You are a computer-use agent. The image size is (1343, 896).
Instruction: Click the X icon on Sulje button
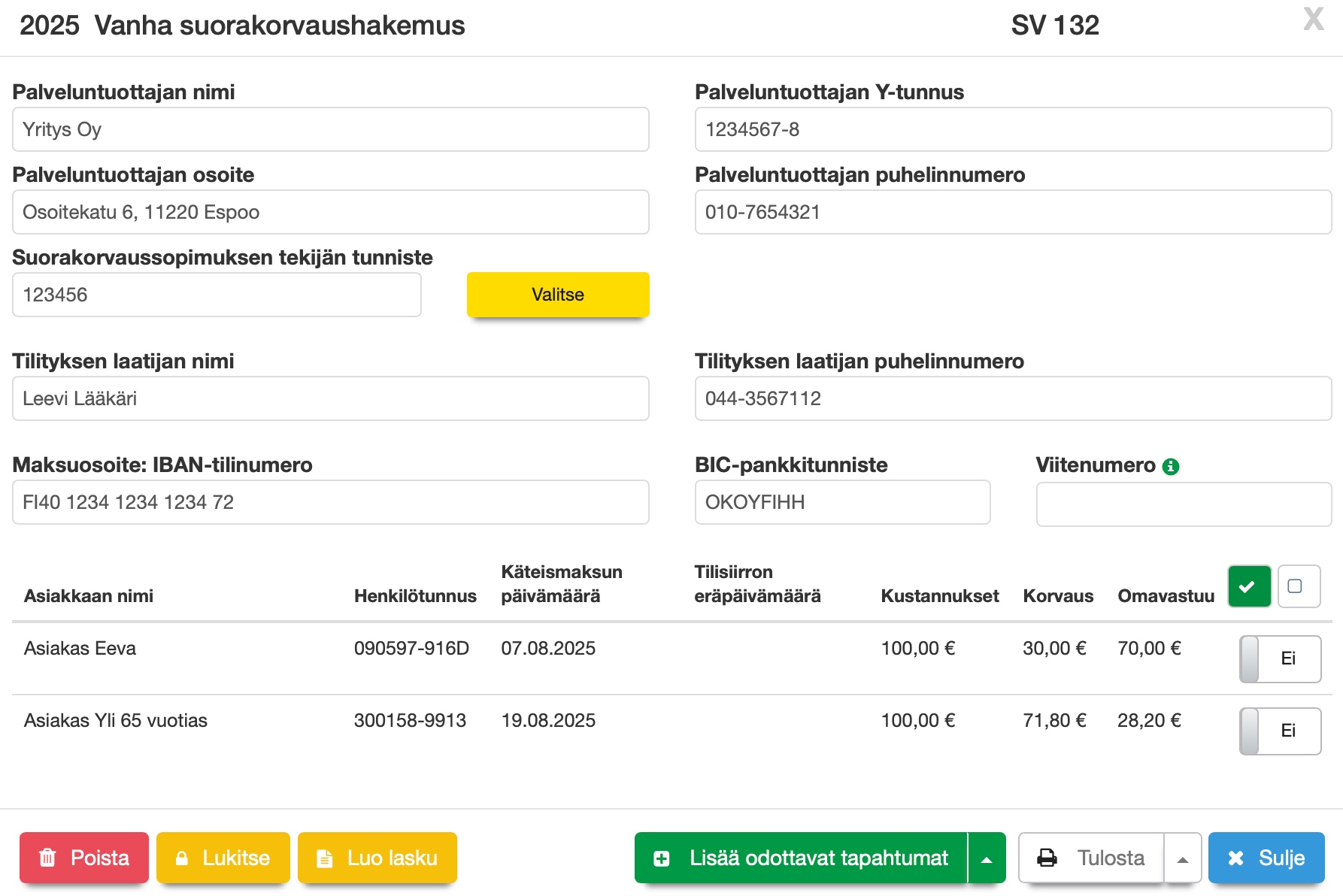coord(1235,858)
